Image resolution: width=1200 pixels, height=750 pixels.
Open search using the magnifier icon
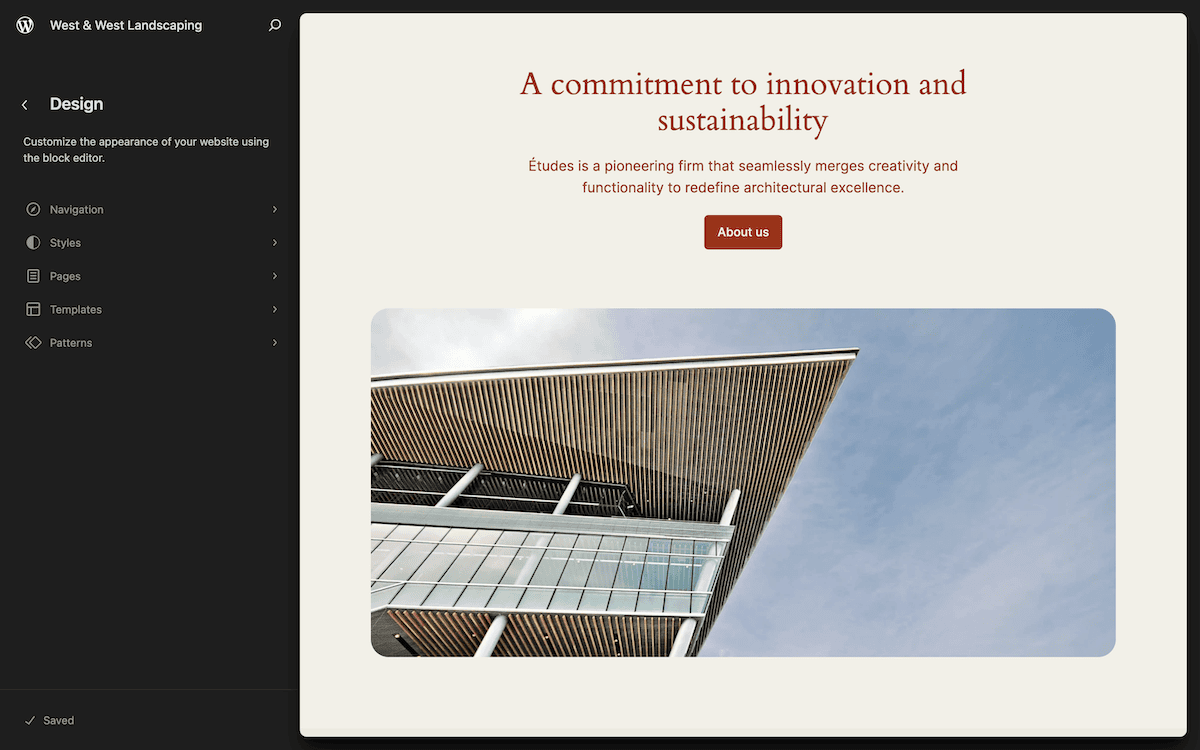tap(274, 24)
